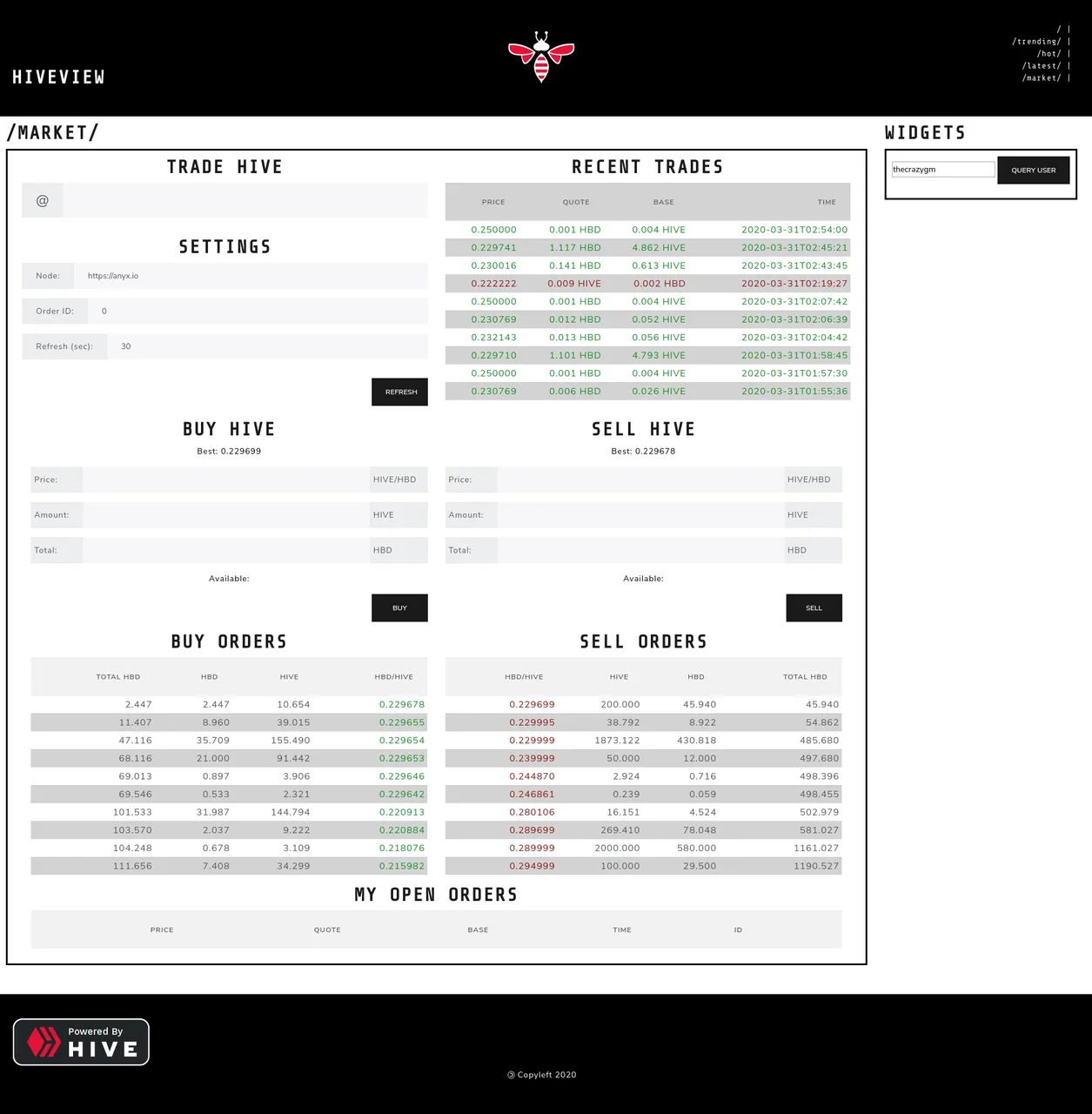Click the red bee logo in header
The image size is (1092, 1114).
[541, 57]
